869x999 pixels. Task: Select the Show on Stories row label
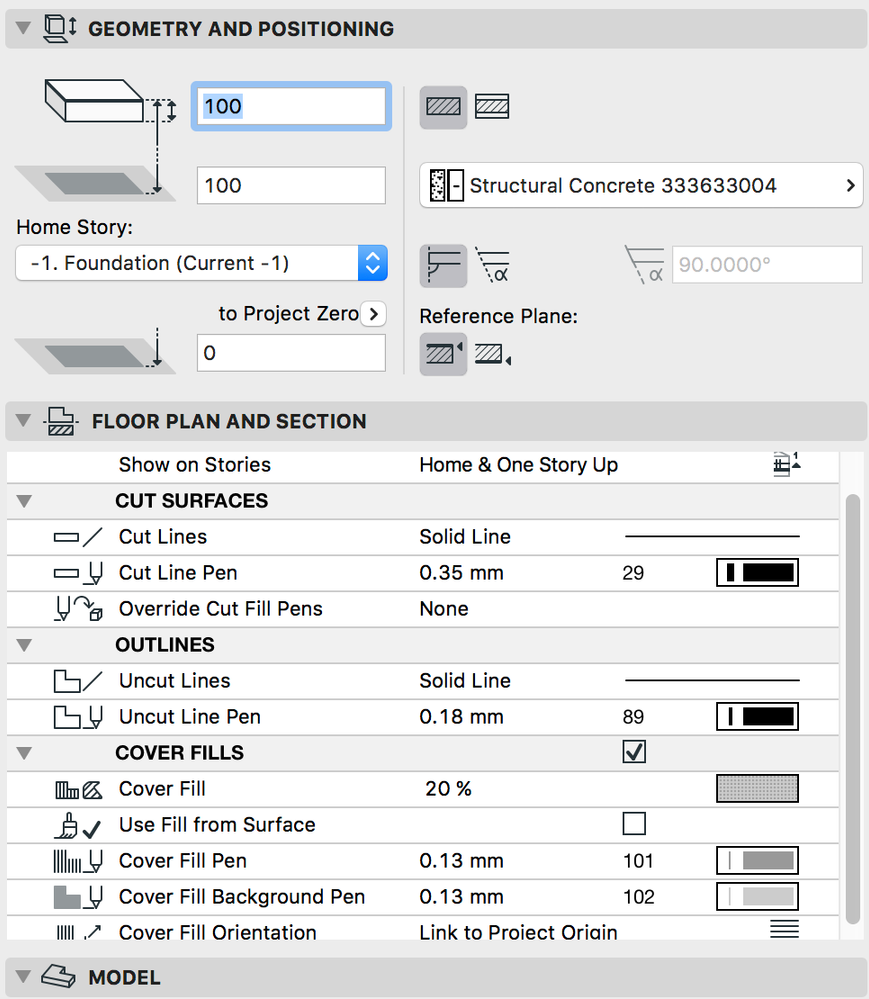(194, 464)
